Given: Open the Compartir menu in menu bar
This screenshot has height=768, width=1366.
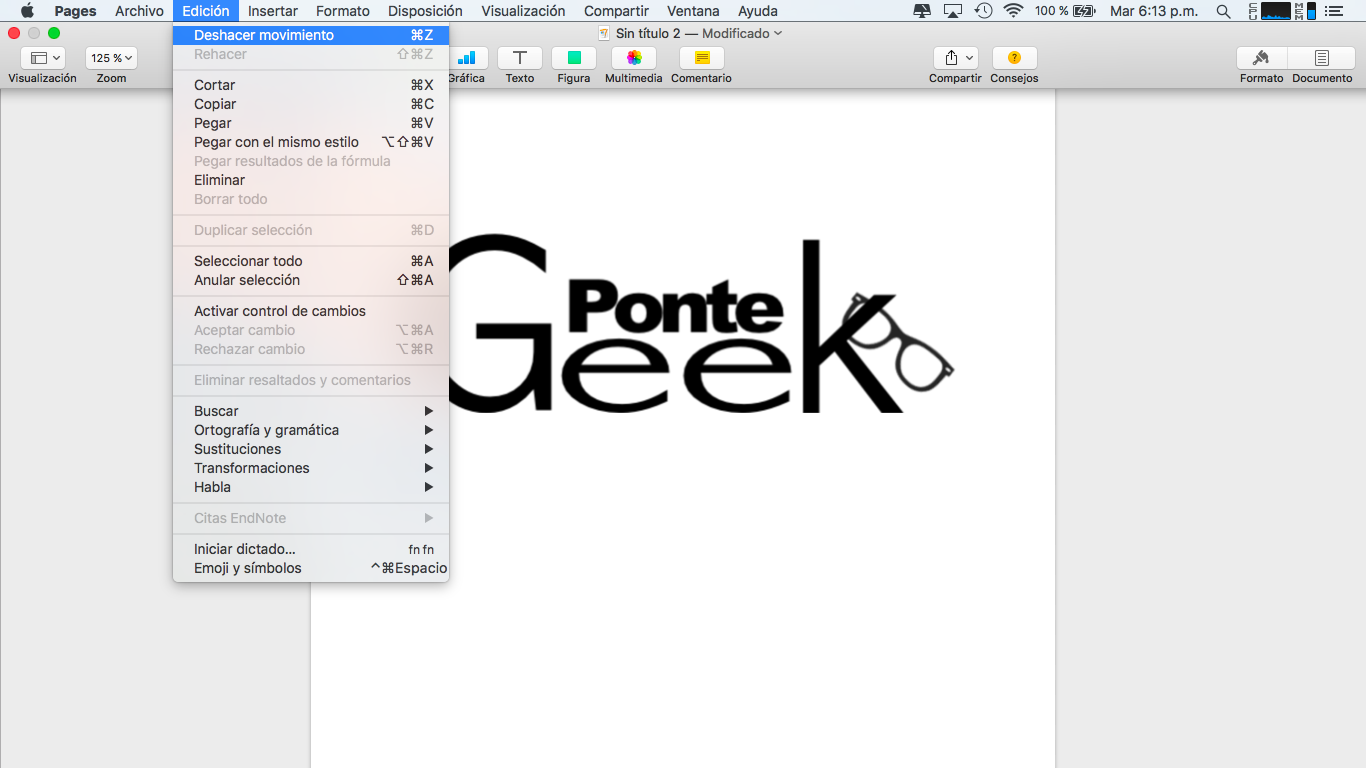Looking at the screenshot, I should (616, 11).
